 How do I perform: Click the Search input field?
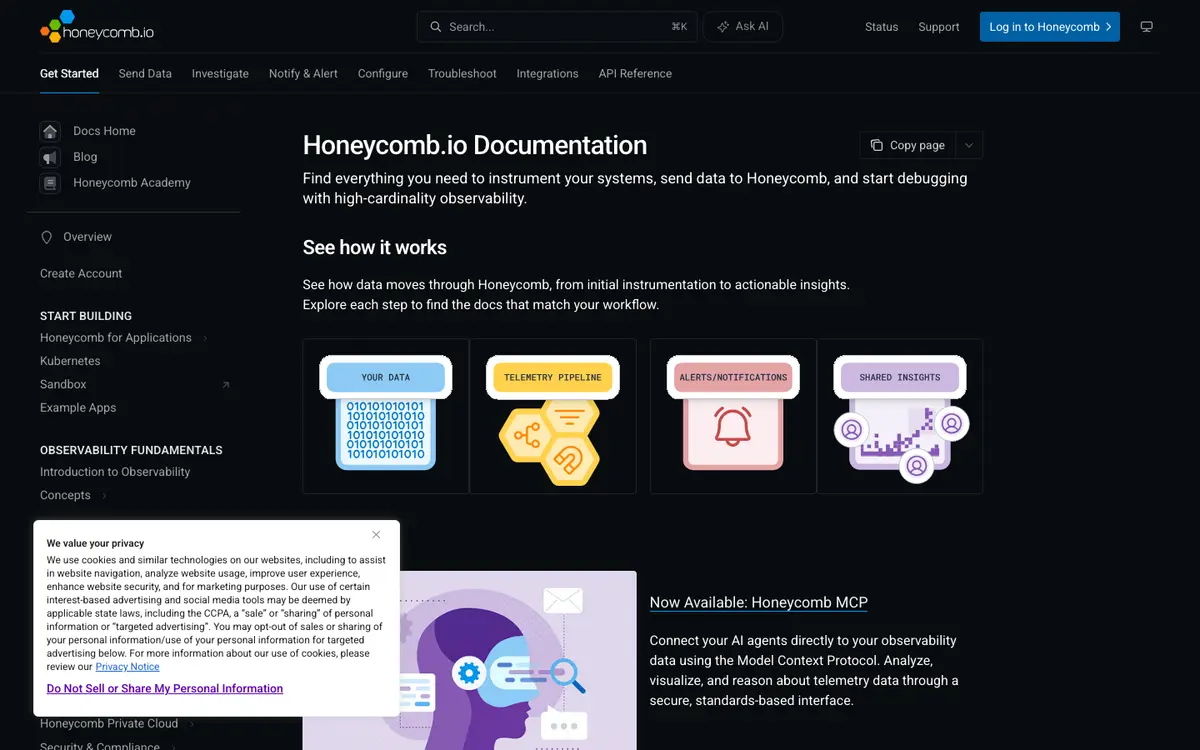558,27
